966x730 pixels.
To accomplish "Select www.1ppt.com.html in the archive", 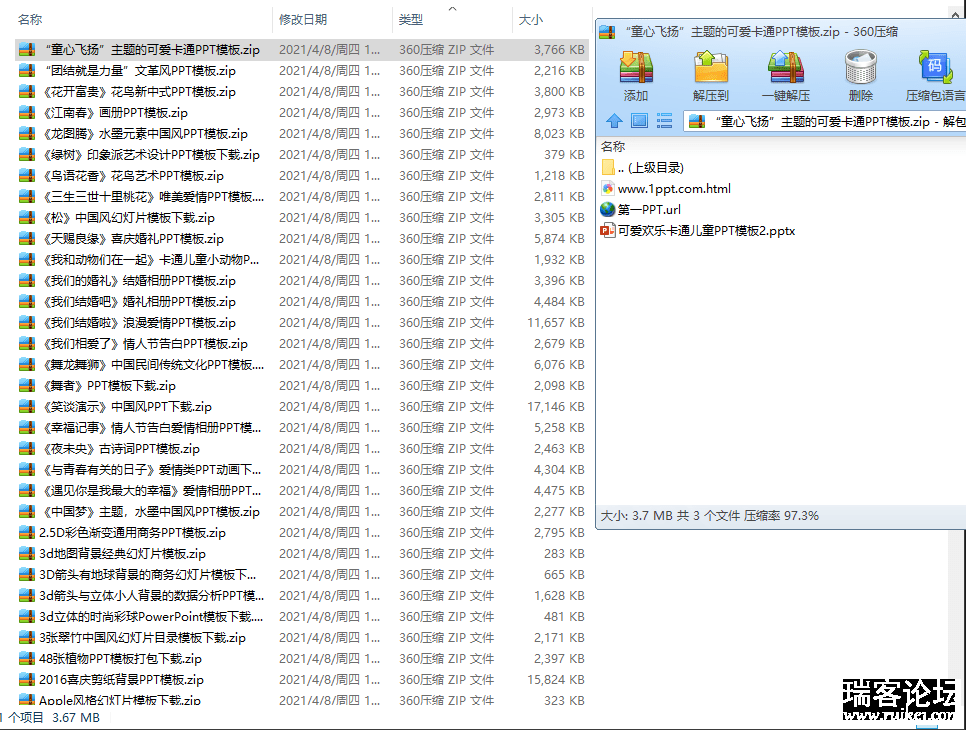I will tap(673, 189).
